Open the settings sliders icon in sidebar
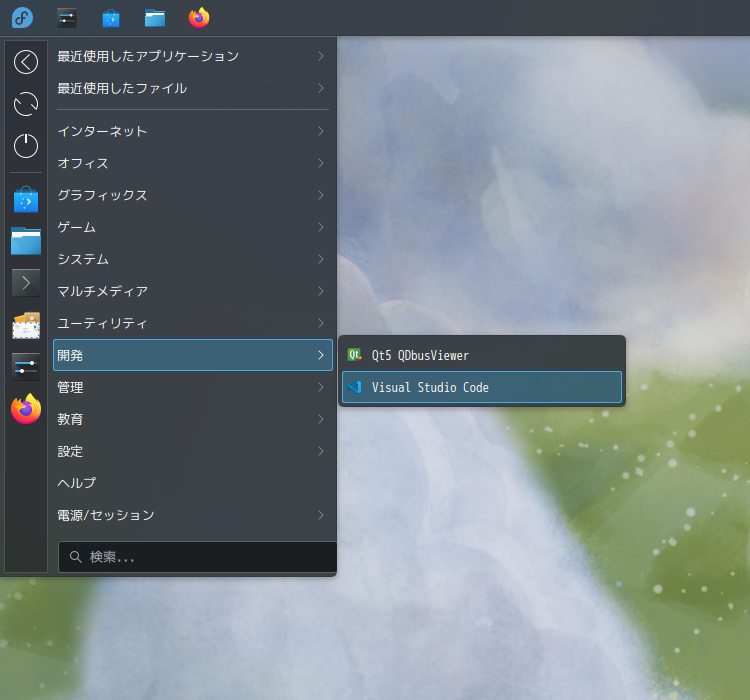The height and width of the screenshot is (700, 750). coord(26,367)
